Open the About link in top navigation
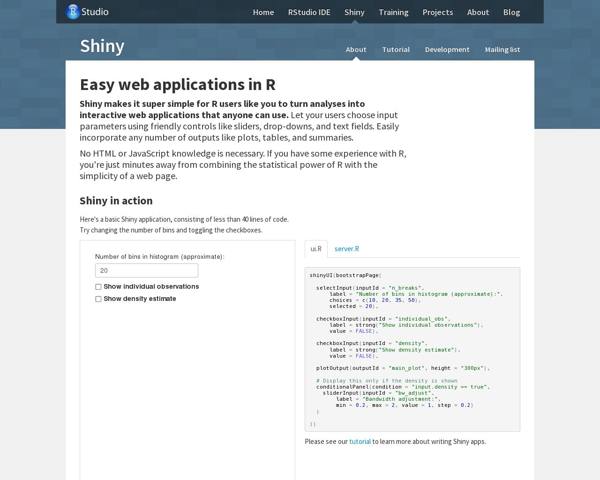Screen dimensions: 600x480 478,12
